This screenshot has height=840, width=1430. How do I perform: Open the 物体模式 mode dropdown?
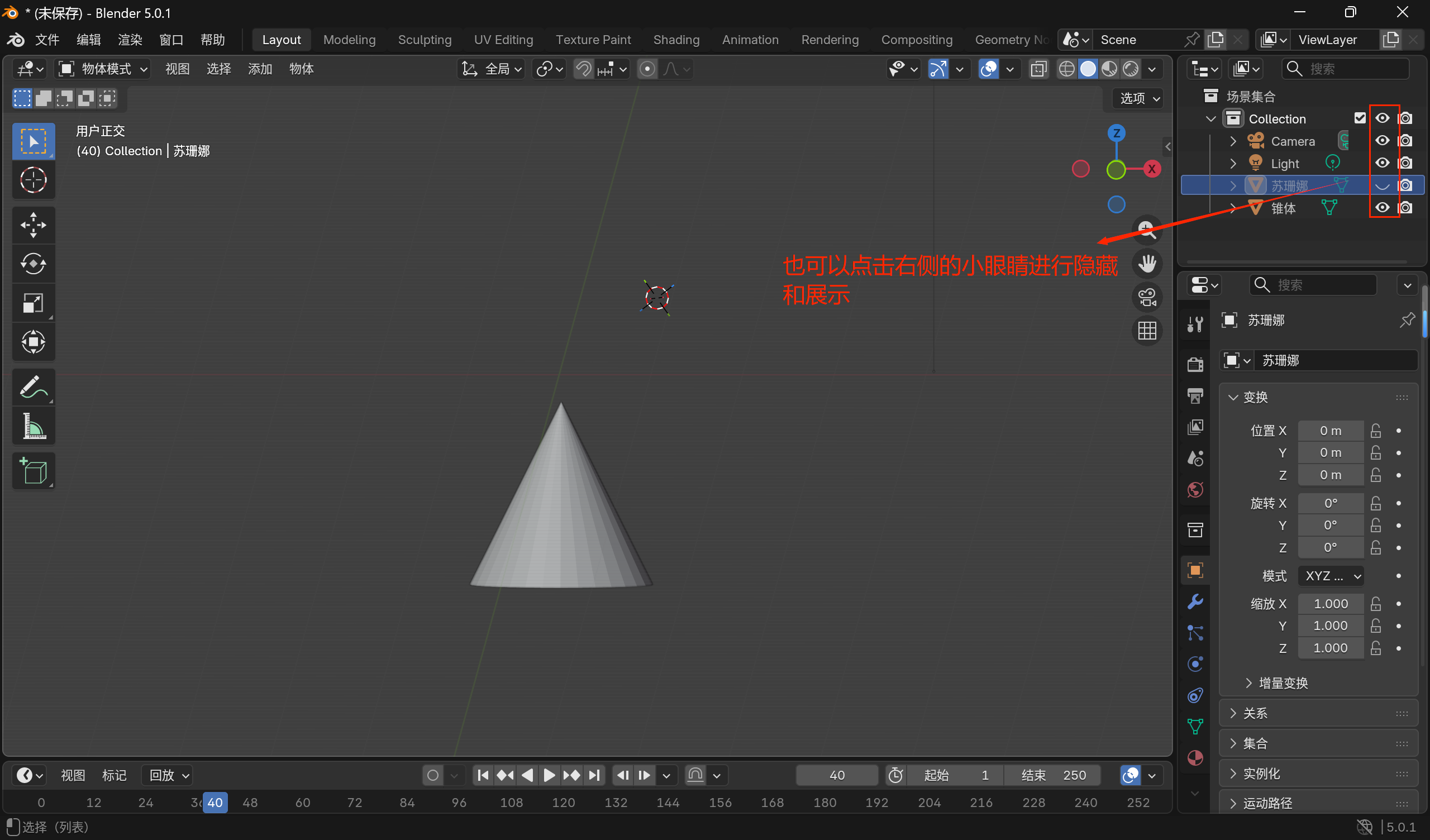click(x=103, y=69)
